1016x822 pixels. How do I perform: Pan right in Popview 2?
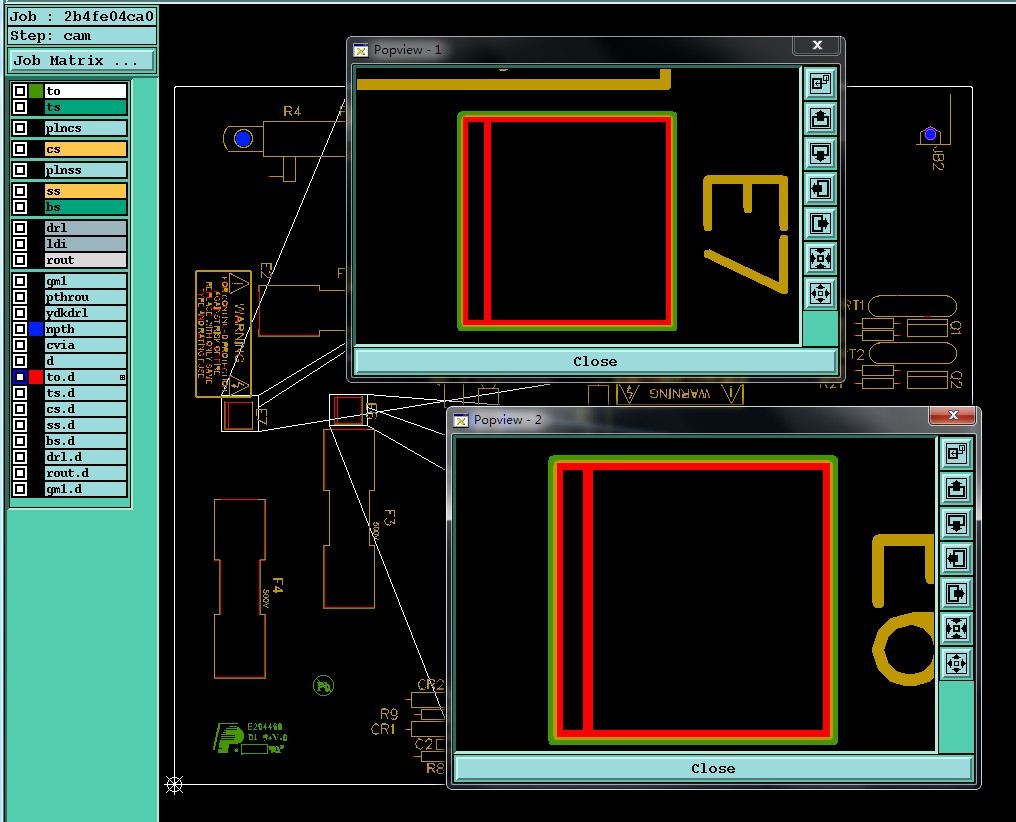[956, 593]
